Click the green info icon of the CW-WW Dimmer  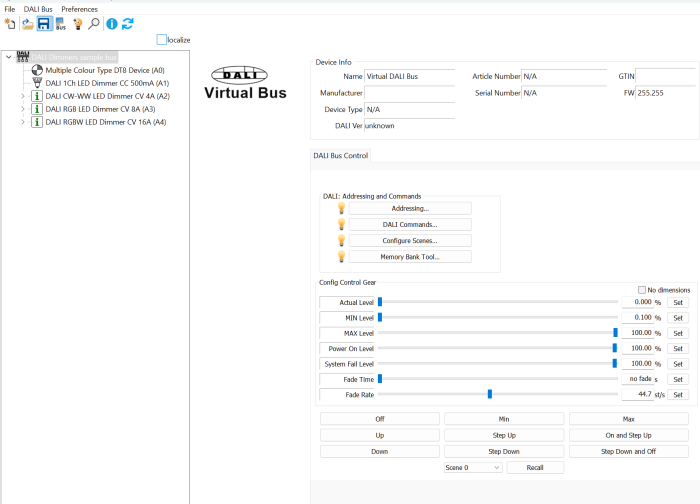click(x=37, y=96)
